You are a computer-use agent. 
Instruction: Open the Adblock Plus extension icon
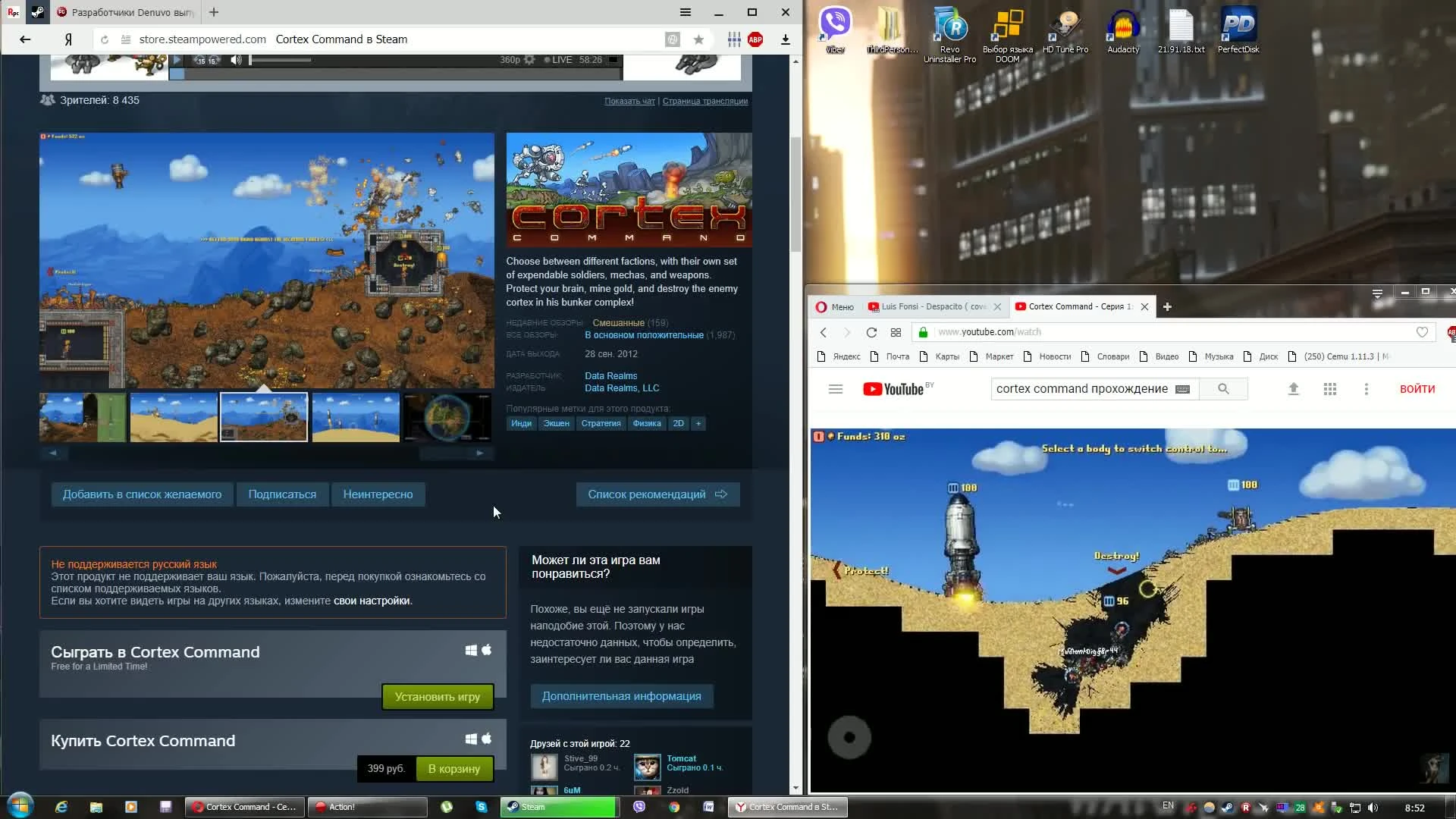[755, 39]
